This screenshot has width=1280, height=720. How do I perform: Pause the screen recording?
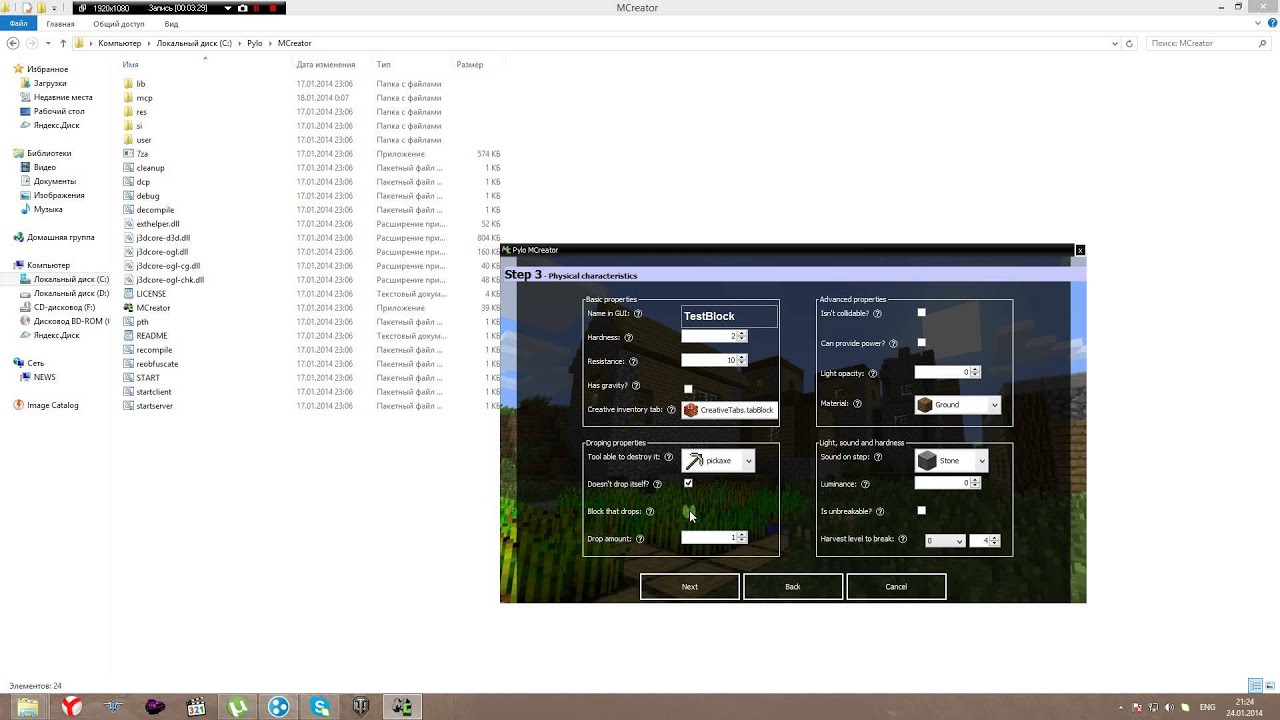(257, 8)
